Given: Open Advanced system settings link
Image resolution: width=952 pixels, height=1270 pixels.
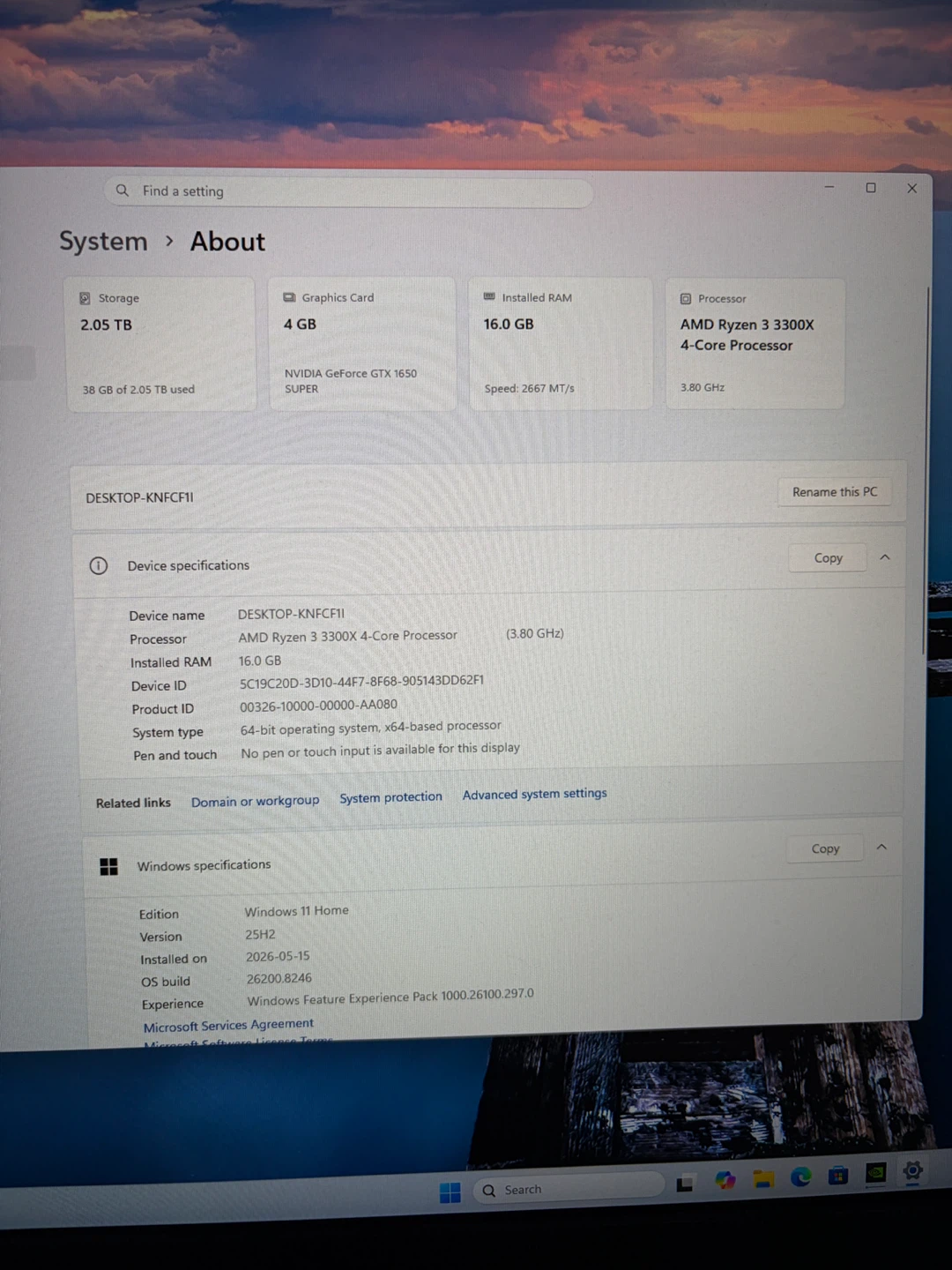Looking at the screenshot, I should (535, 794).
